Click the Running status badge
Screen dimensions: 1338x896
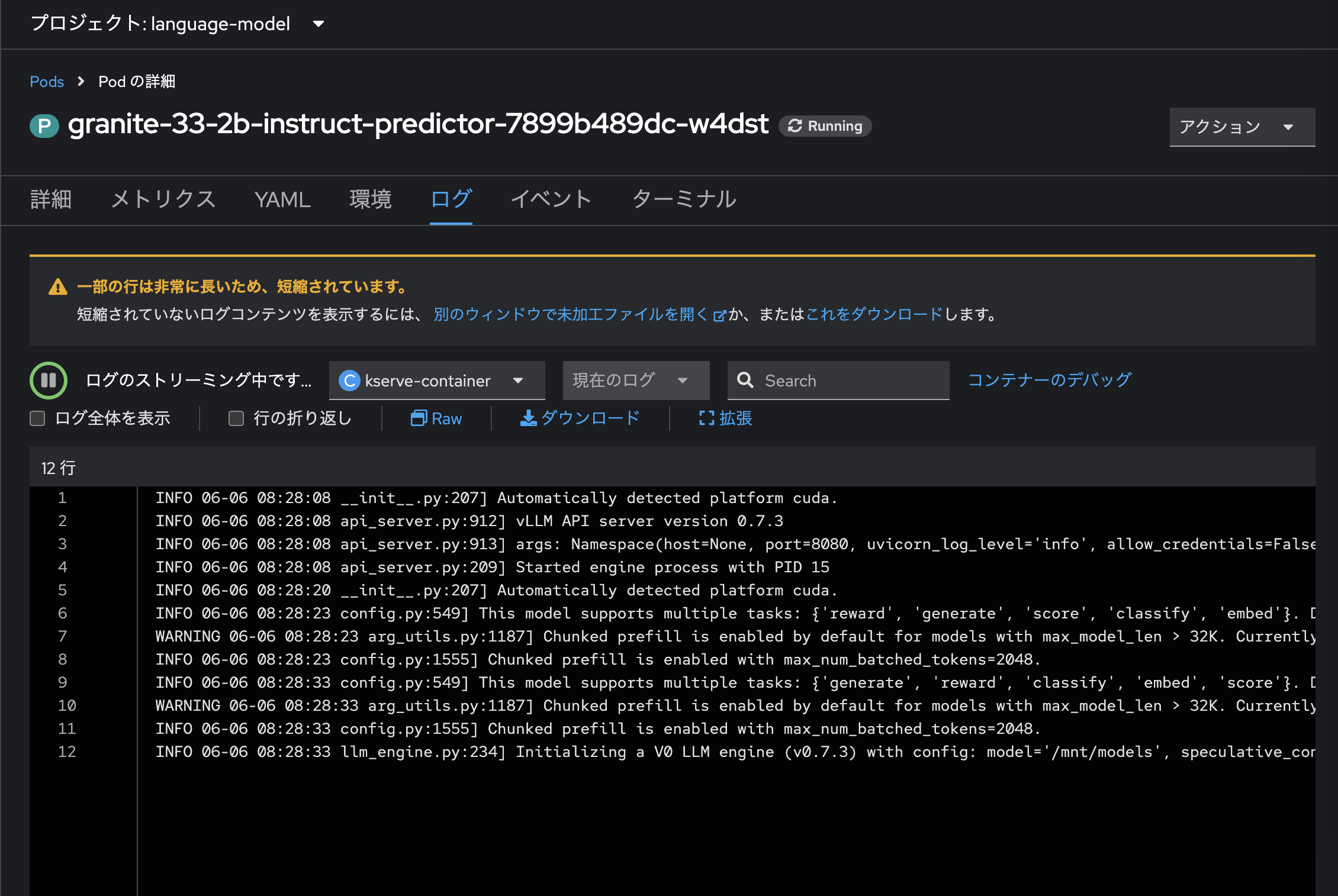[x=825, y=126]
